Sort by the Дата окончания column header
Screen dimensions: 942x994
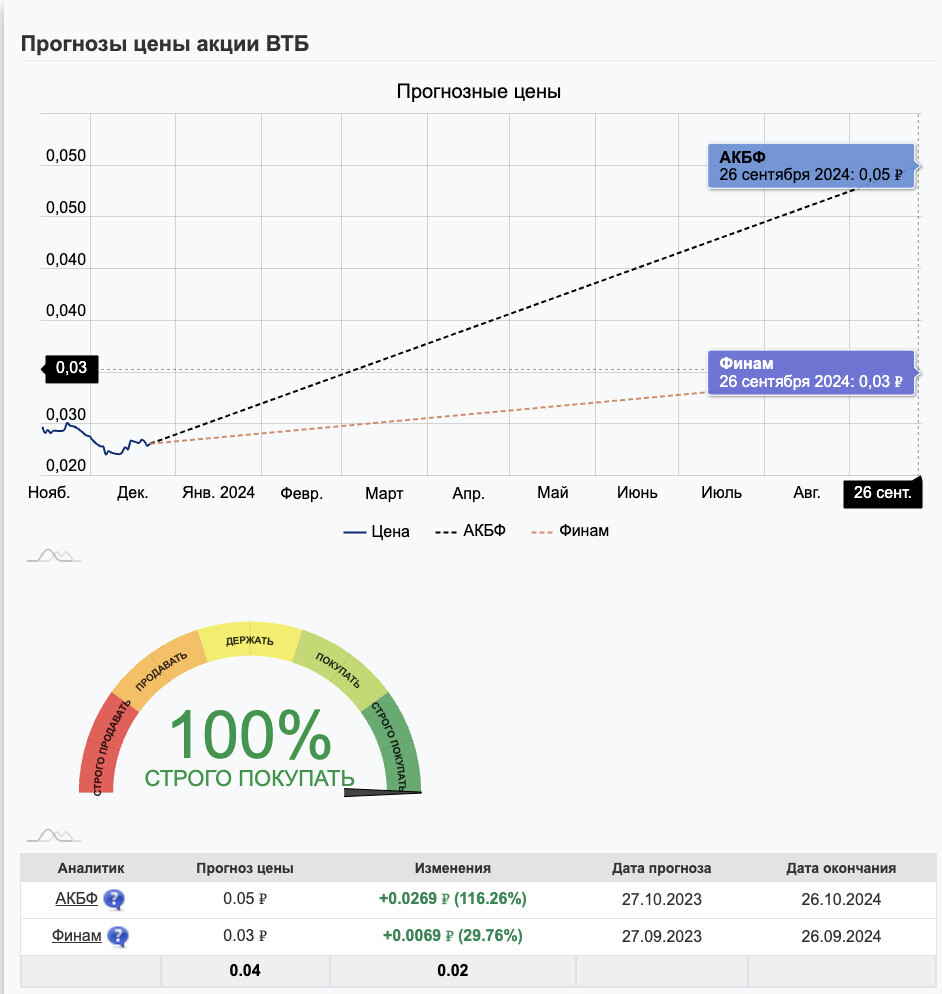tap(841, 868)
